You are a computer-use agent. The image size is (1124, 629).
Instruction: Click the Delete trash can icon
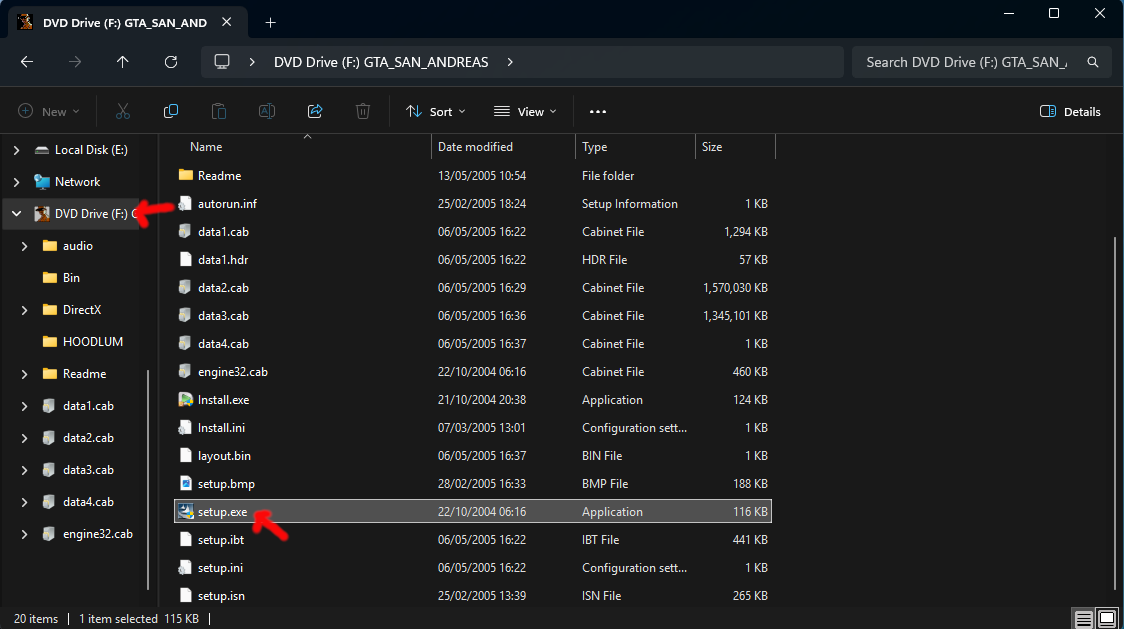point(363,111)
